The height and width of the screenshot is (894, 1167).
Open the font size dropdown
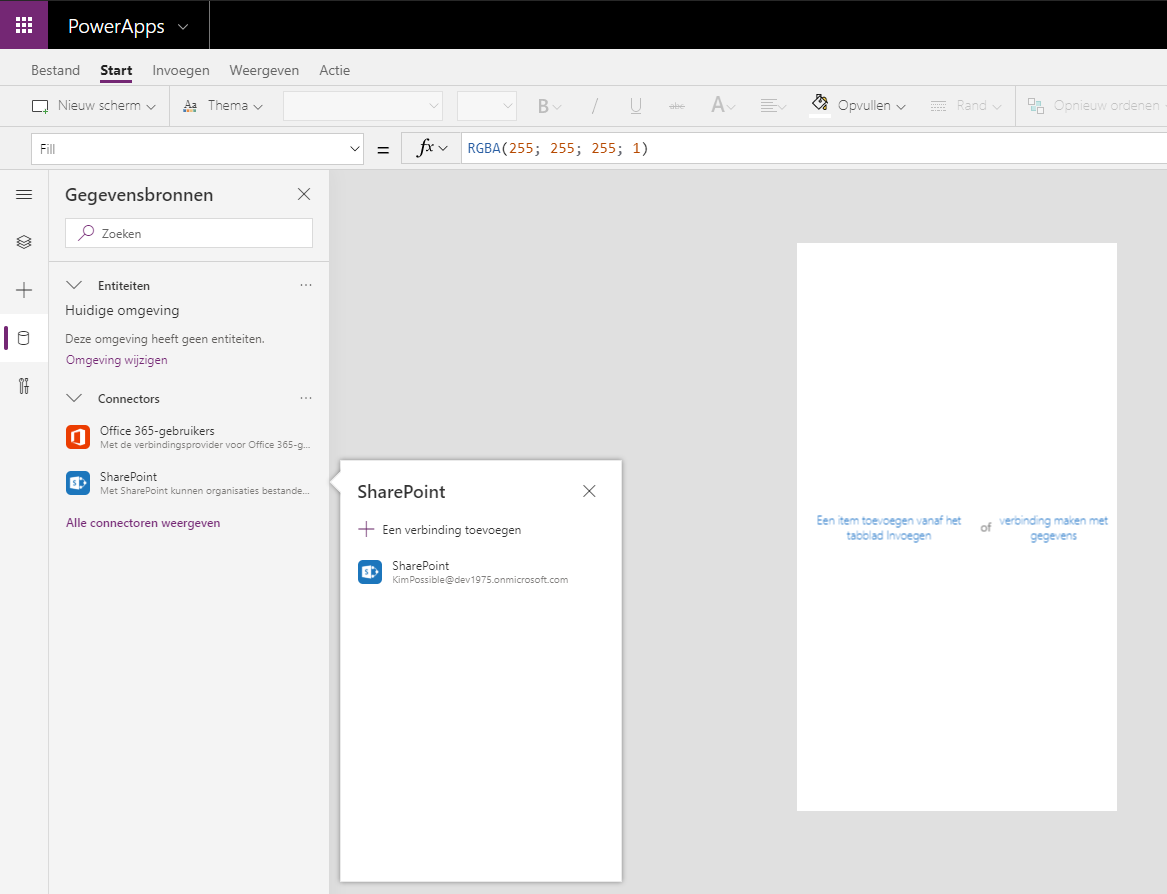(487, 106)
